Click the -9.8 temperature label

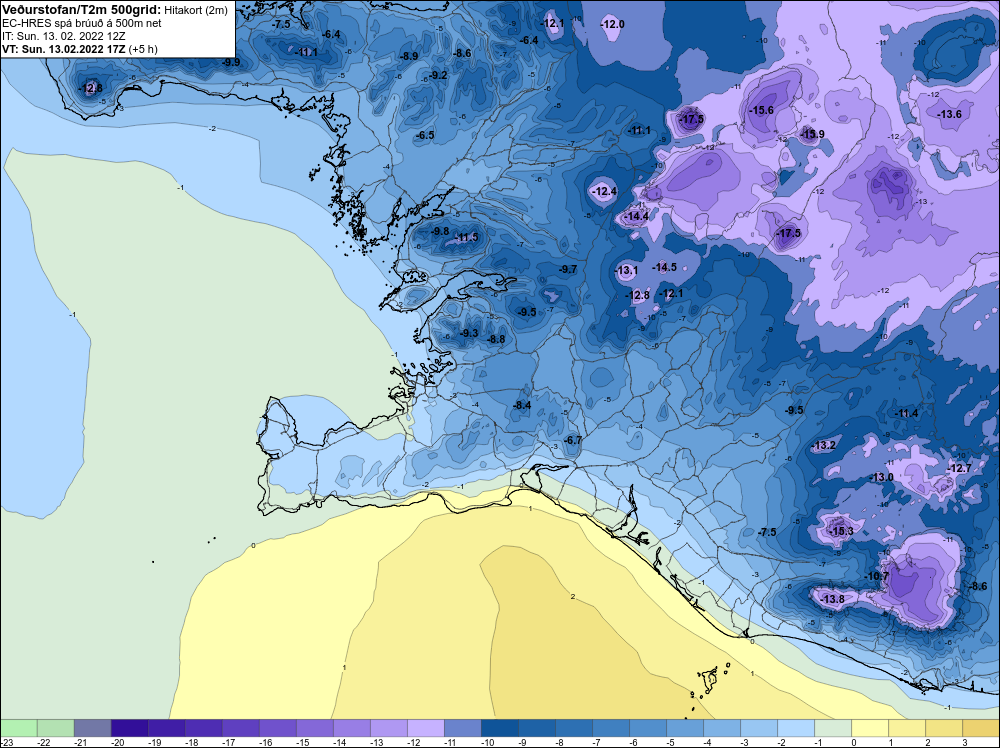point(440,231)
